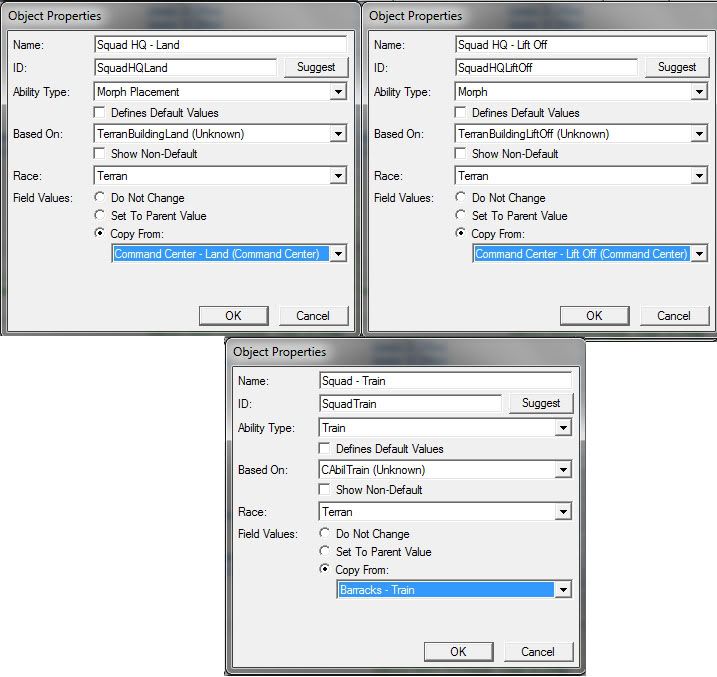717x677 pixels.
Task: Click Suggest in Squad HQ - Lift Off dialog
Action: point(677,67)
